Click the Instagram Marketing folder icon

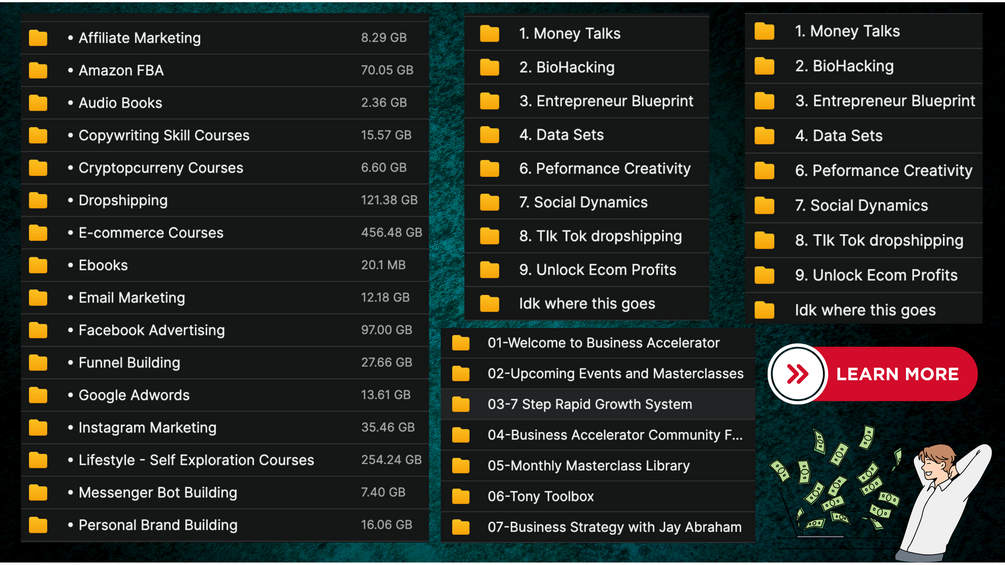(38, 427)
